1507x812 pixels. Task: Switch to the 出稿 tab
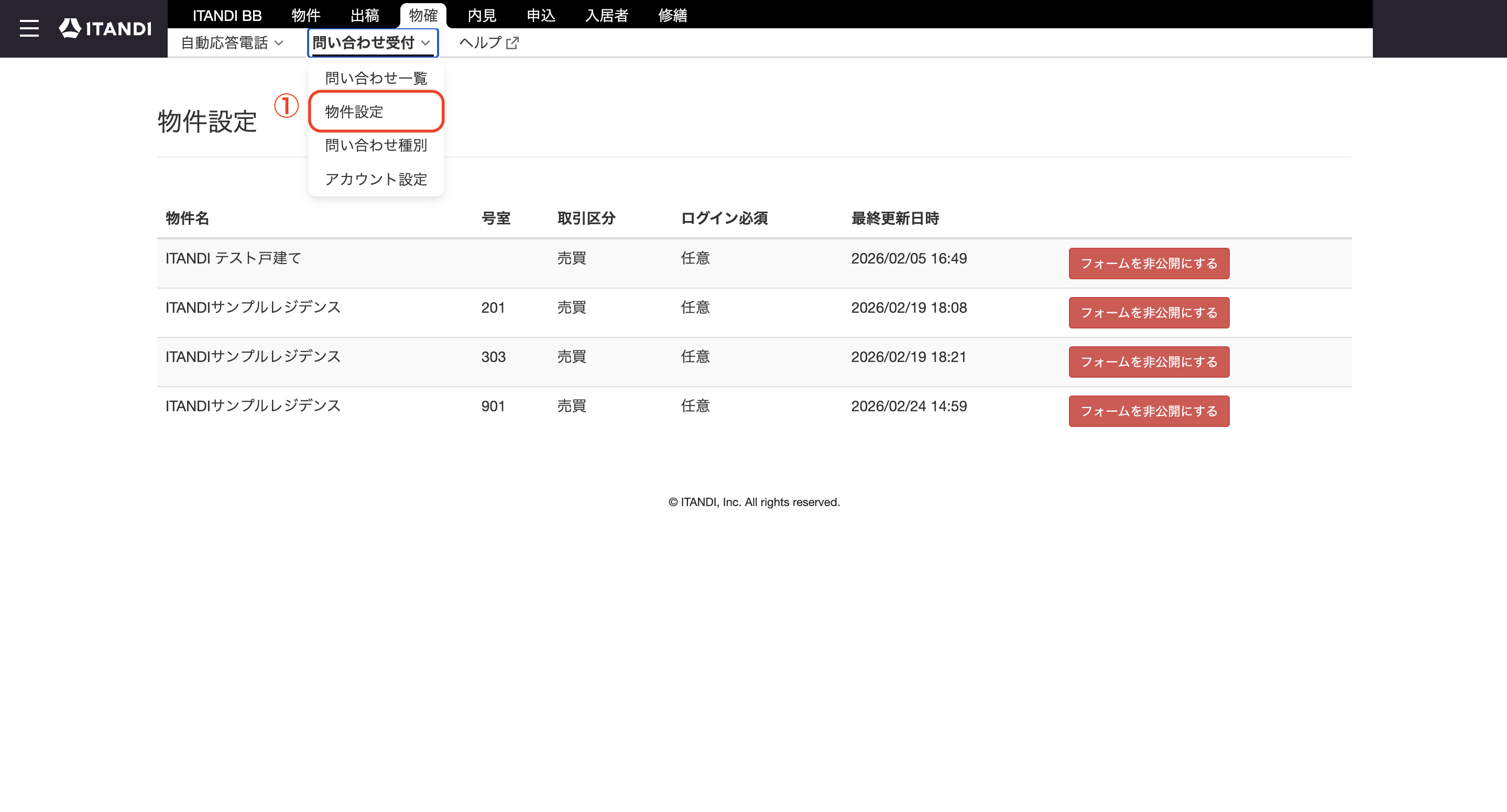(x=365, y=15)
